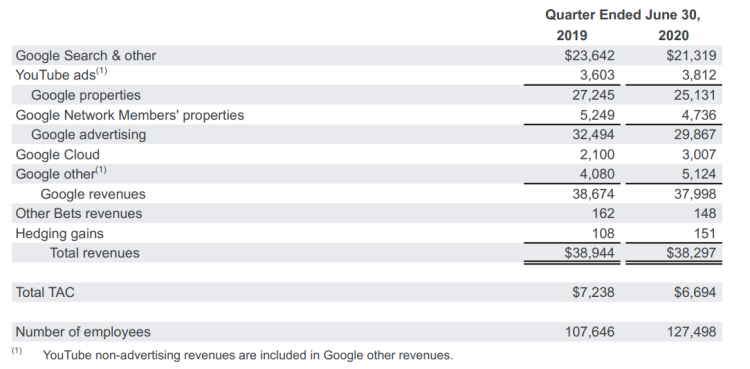
Task: Click the Google Search & other row label
Action: pos(86,56)
